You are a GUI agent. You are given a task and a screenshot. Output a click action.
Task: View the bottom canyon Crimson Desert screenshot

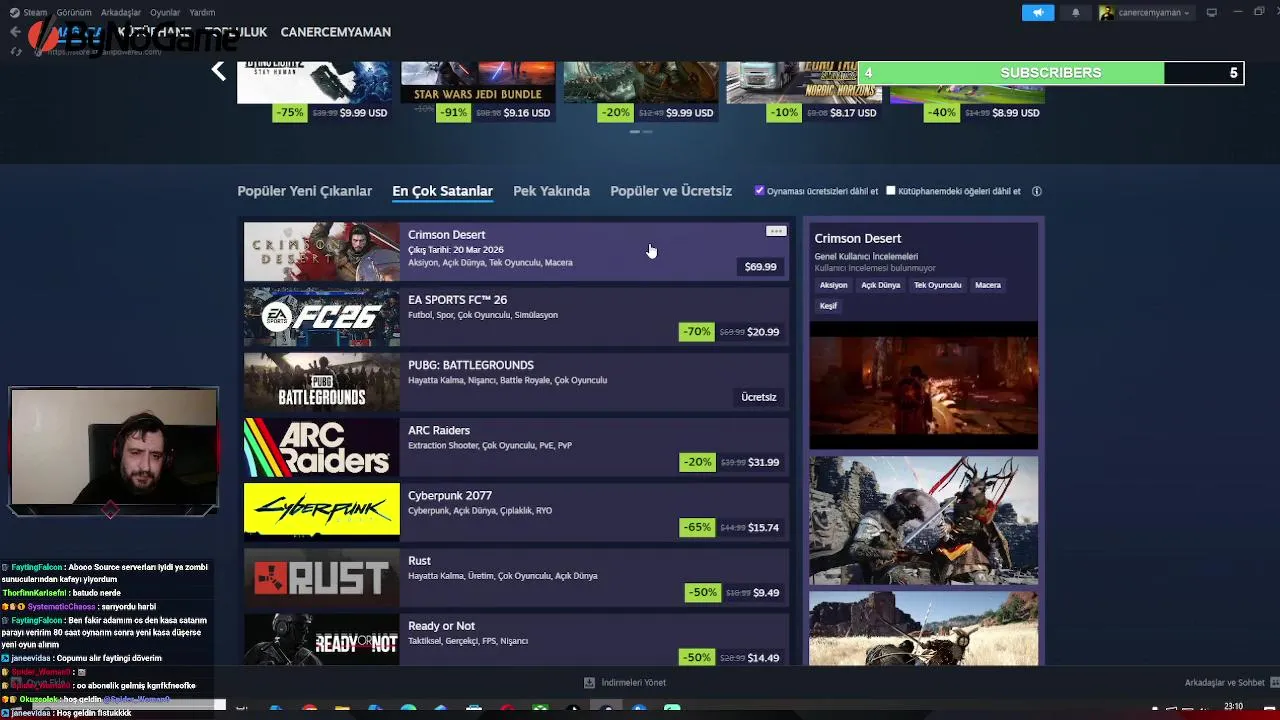(923, 628)
